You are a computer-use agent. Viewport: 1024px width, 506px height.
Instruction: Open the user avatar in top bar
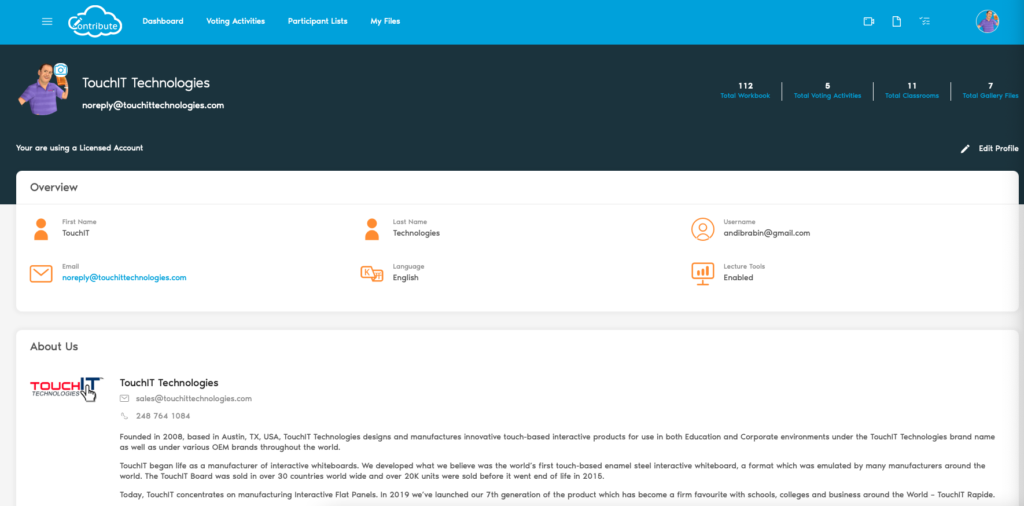pos(987,22)
